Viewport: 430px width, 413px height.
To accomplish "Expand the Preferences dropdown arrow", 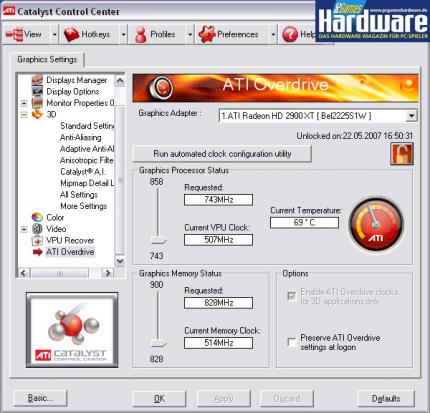I will pos(273,34).
